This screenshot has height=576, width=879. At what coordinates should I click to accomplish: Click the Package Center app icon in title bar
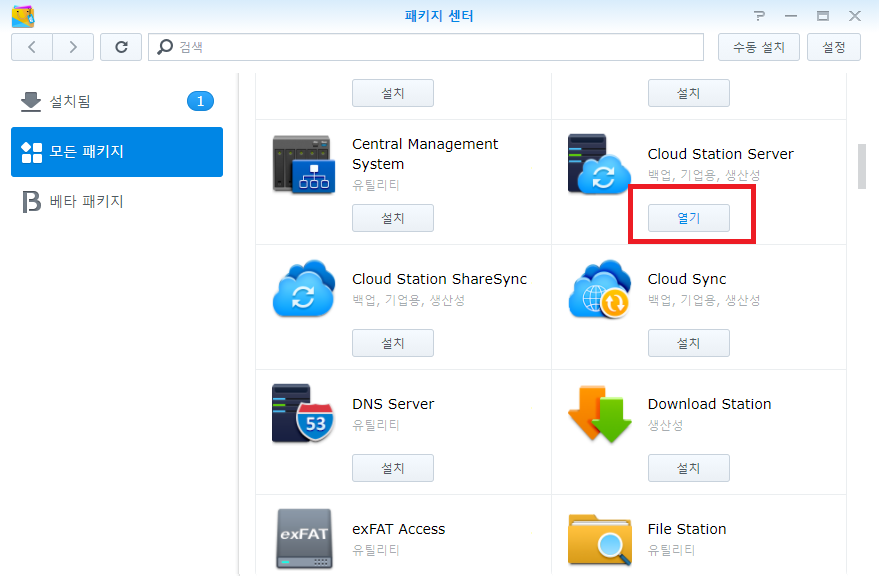pyautogui.click(x=23, y=16)
